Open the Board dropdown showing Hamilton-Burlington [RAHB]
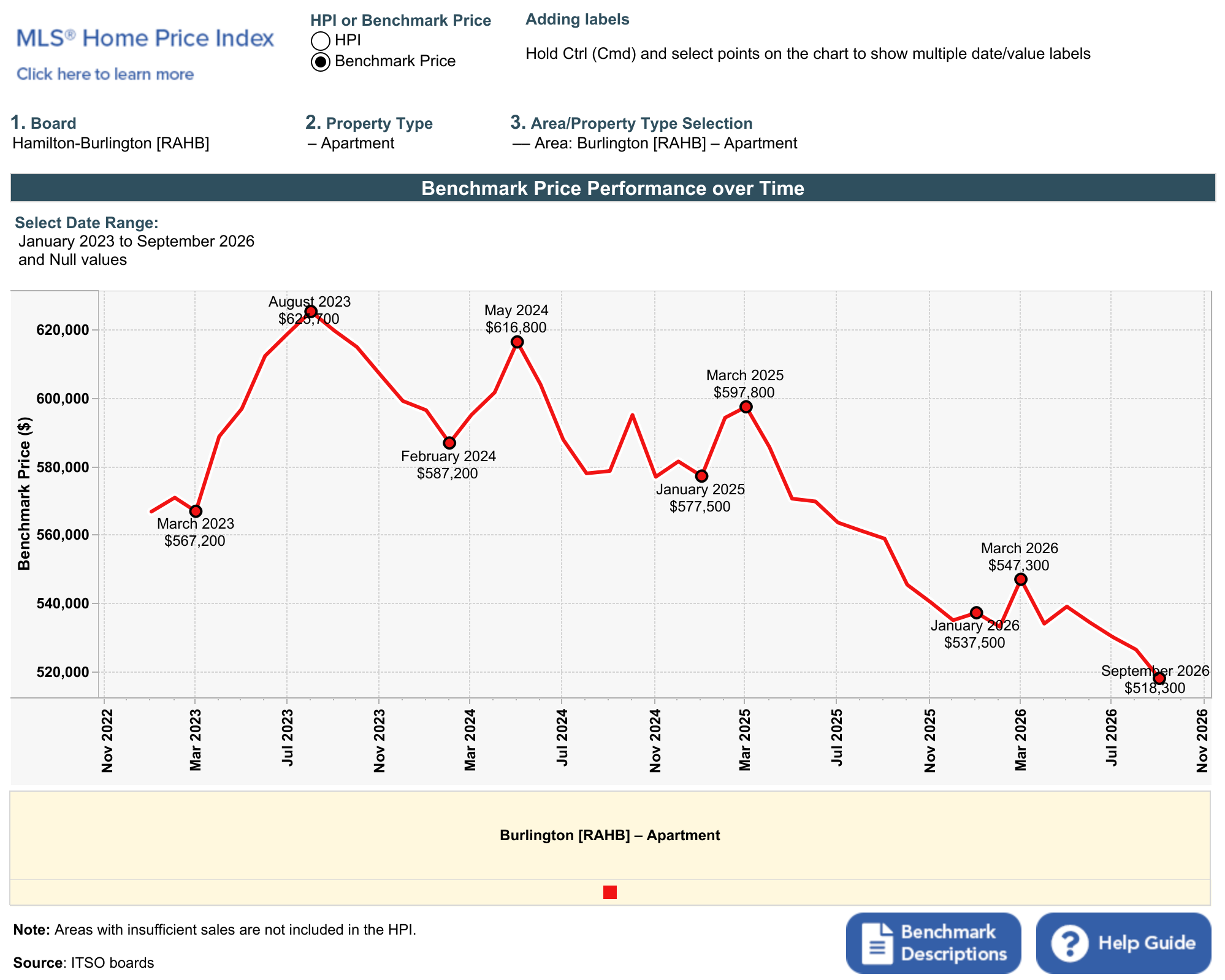 point(111,144)
